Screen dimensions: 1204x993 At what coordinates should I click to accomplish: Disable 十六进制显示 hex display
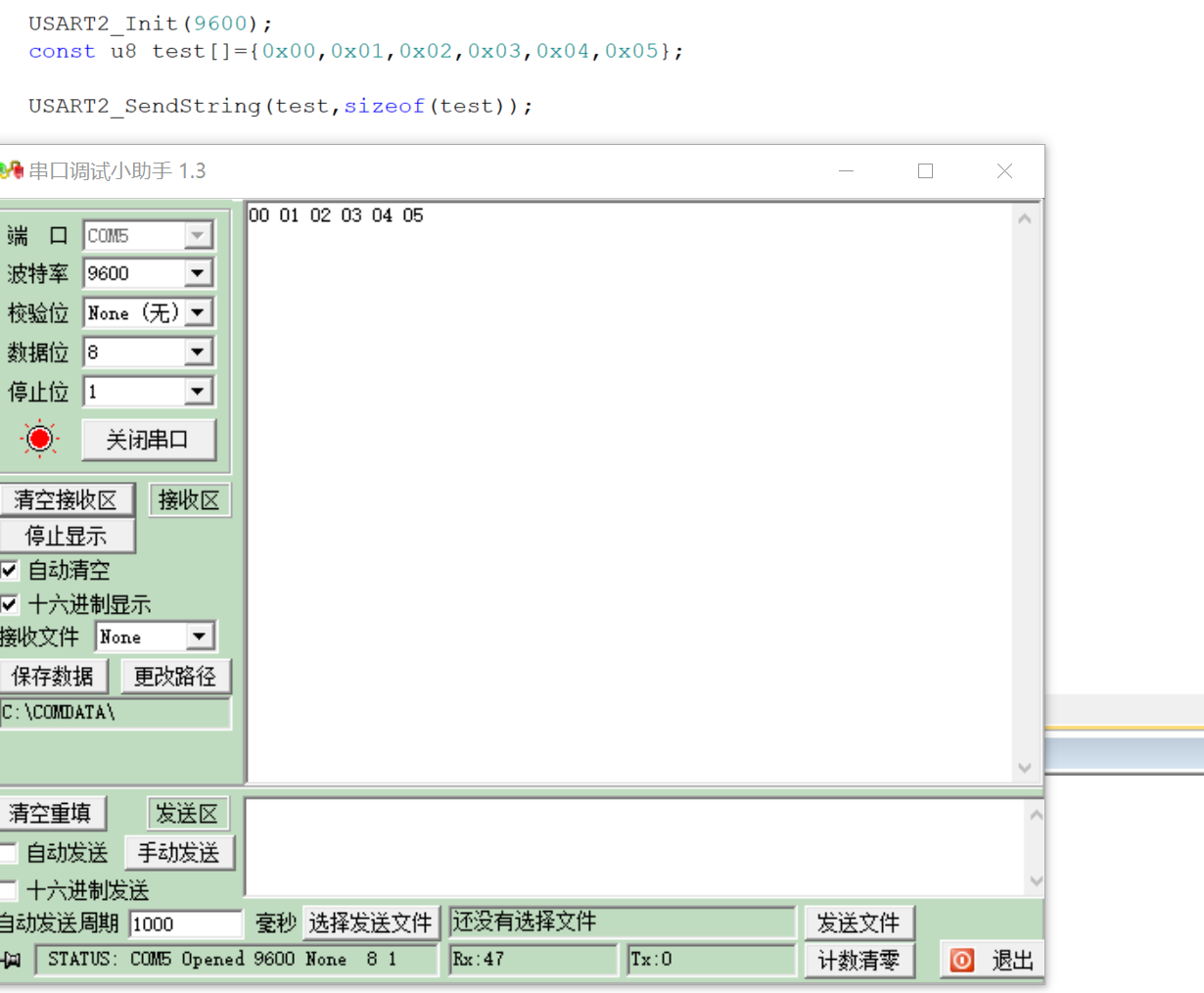point(9,604)
